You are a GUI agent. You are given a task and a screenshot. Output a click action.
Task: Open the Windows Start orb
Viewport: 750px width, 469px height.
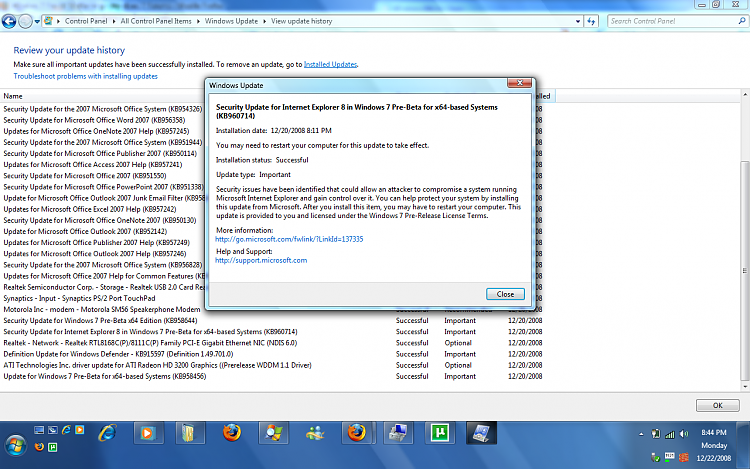pyautogui.click(x=15, y=446)
